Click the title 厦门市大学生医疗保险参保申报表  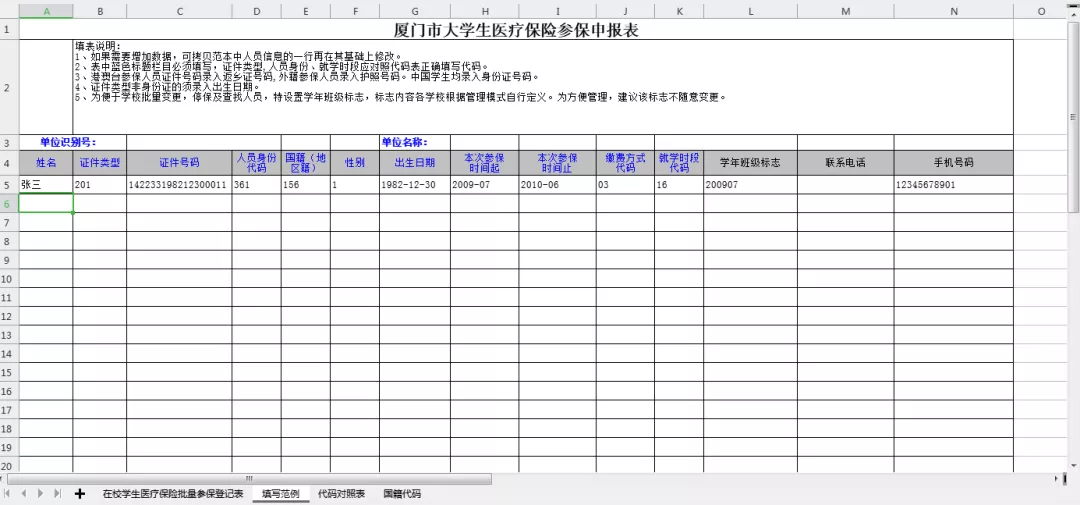click(517, 30)
